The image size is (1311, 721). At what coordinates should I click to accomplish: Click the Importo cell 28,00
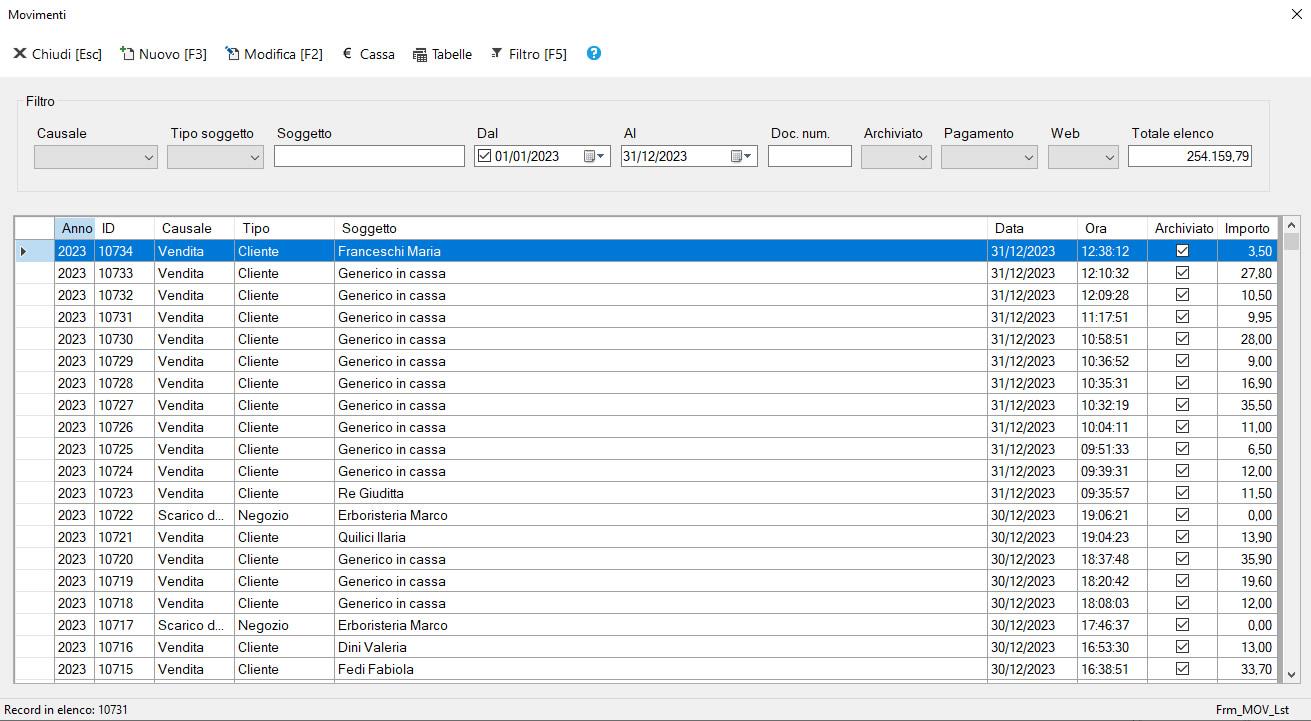1248,339
